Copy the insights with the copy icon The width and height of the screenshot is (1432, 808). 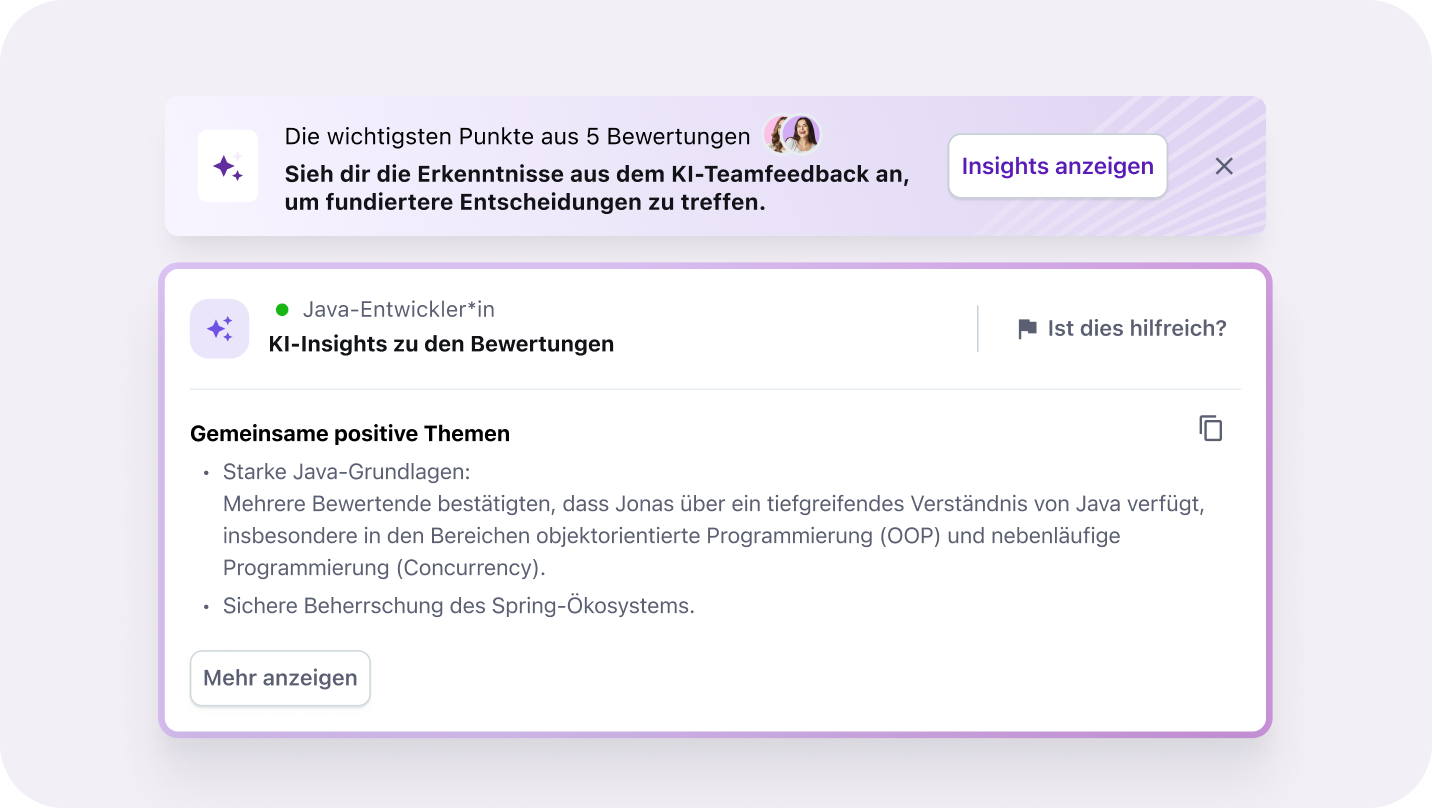1211,429
